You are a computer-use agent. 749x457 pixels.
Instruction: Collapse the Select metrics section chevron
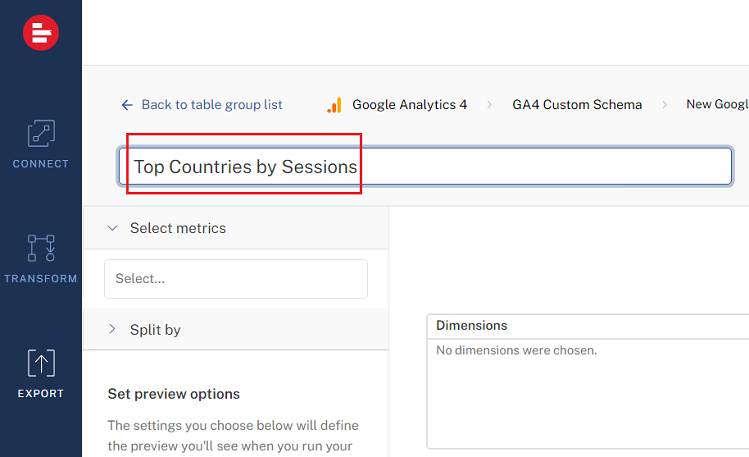click(x=112, y=228)
